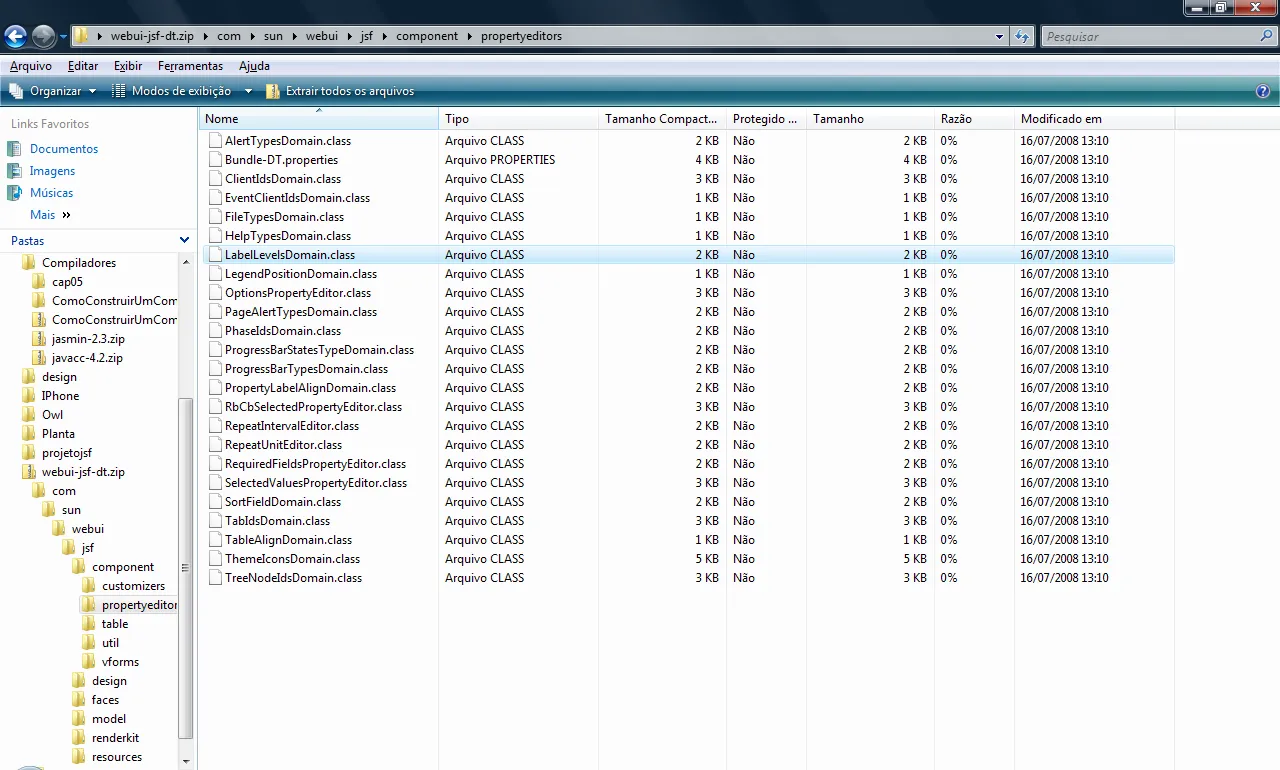Image resolution: width=1280 pixels, height=770 pixels.
Task: Click the search magnifier icon
Action: pos(1266,36)
